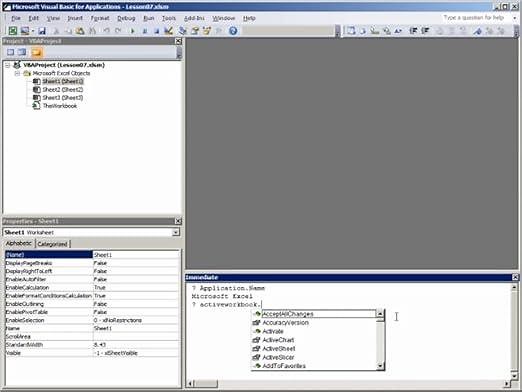Click Parameter Info icon on Edit toolbar

pos(387,31)
